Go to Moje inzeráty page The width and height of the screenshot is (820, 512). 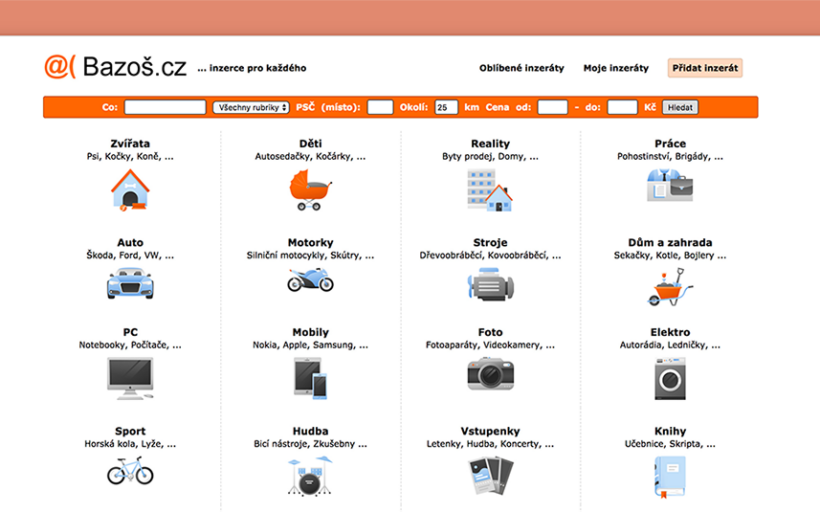tap(616, 68)
